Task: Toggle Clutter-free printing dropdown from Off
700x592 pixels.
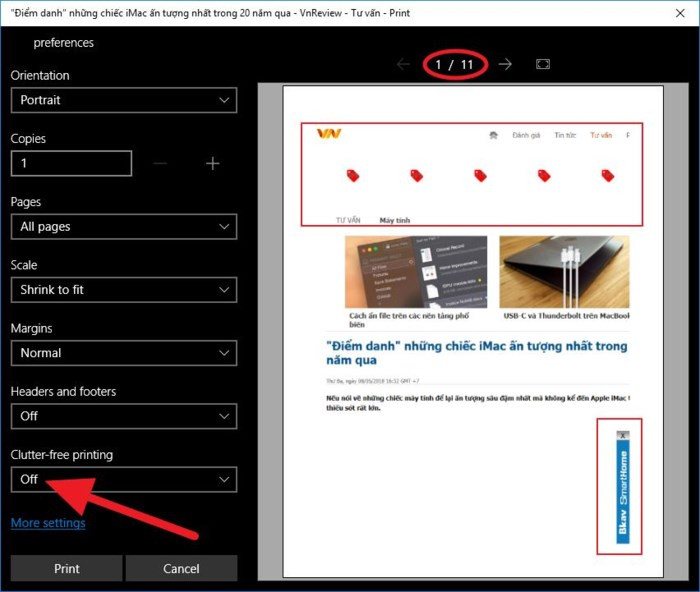Action: [x=123, y=479]
